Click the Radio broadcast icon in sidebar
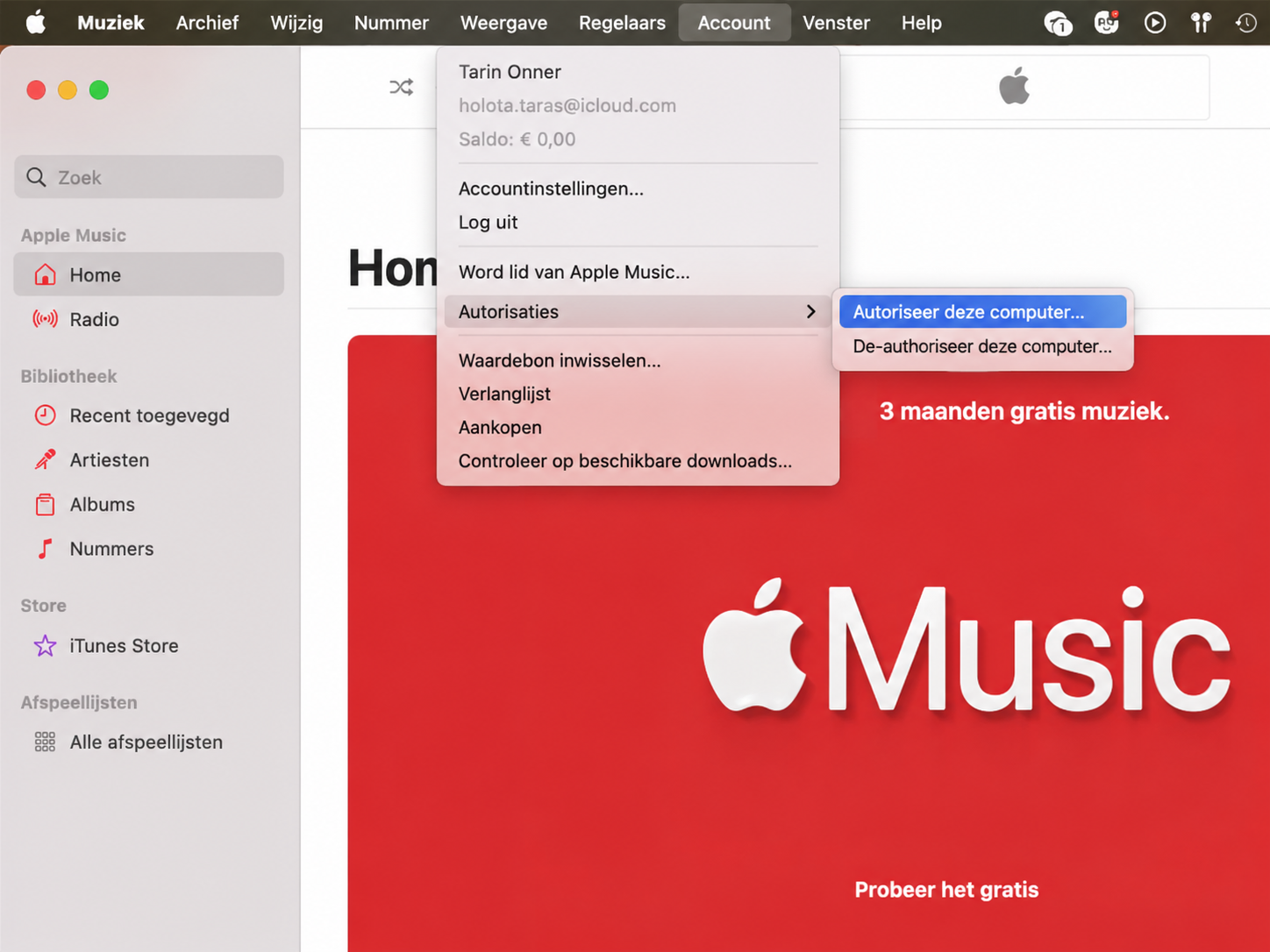Image resolution: width=1270 pixels, height=952 pixels. [45, 319]
